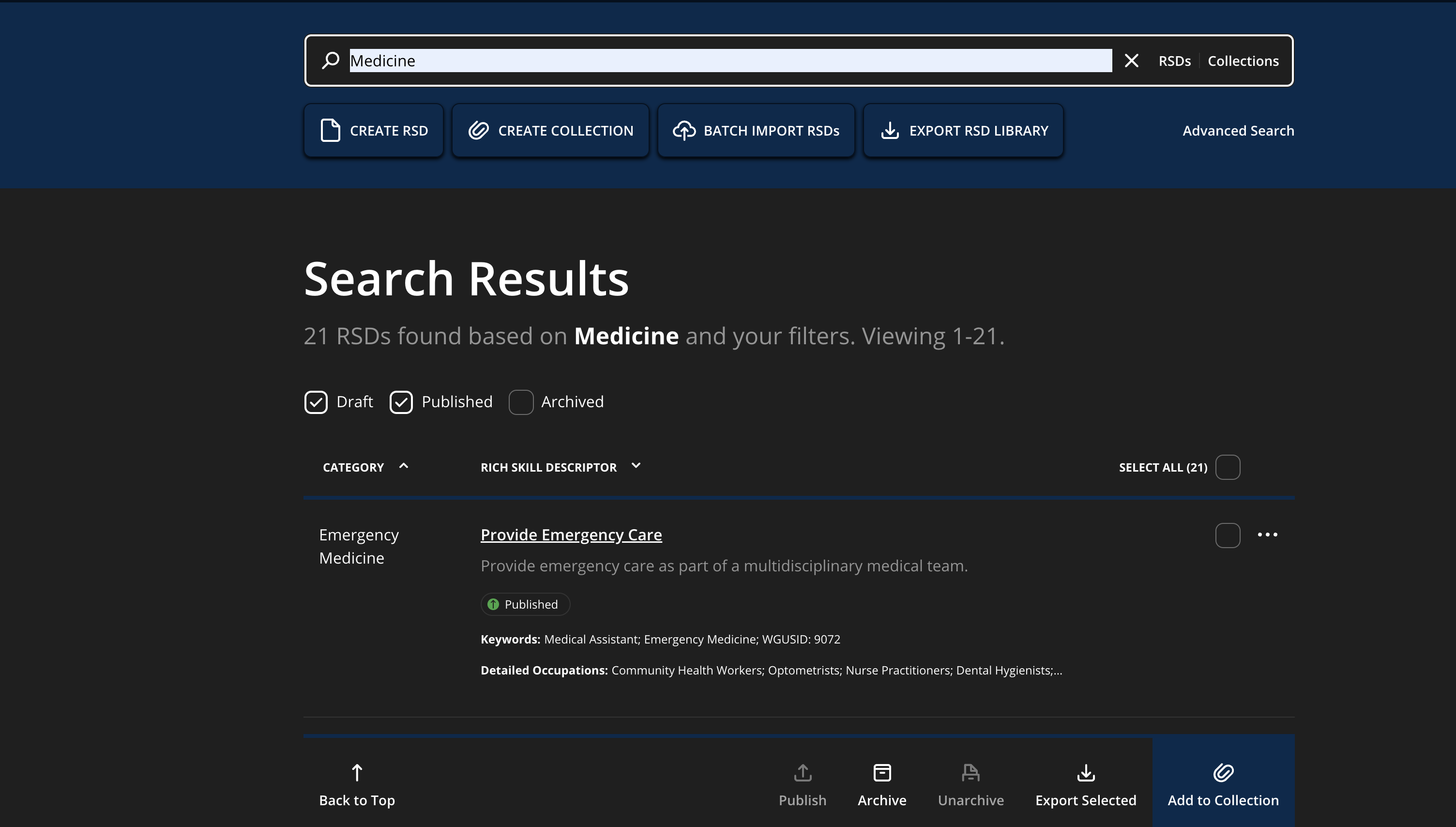Check the Select All (21) checkbox
The image size is (1456, 827).
click(1227, 467)
